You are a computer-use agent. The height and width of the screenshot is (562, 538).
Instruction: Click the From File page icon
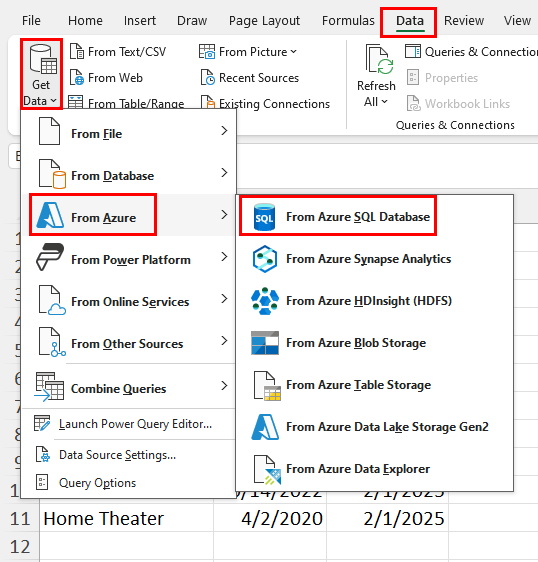click(x=49, y=131)
